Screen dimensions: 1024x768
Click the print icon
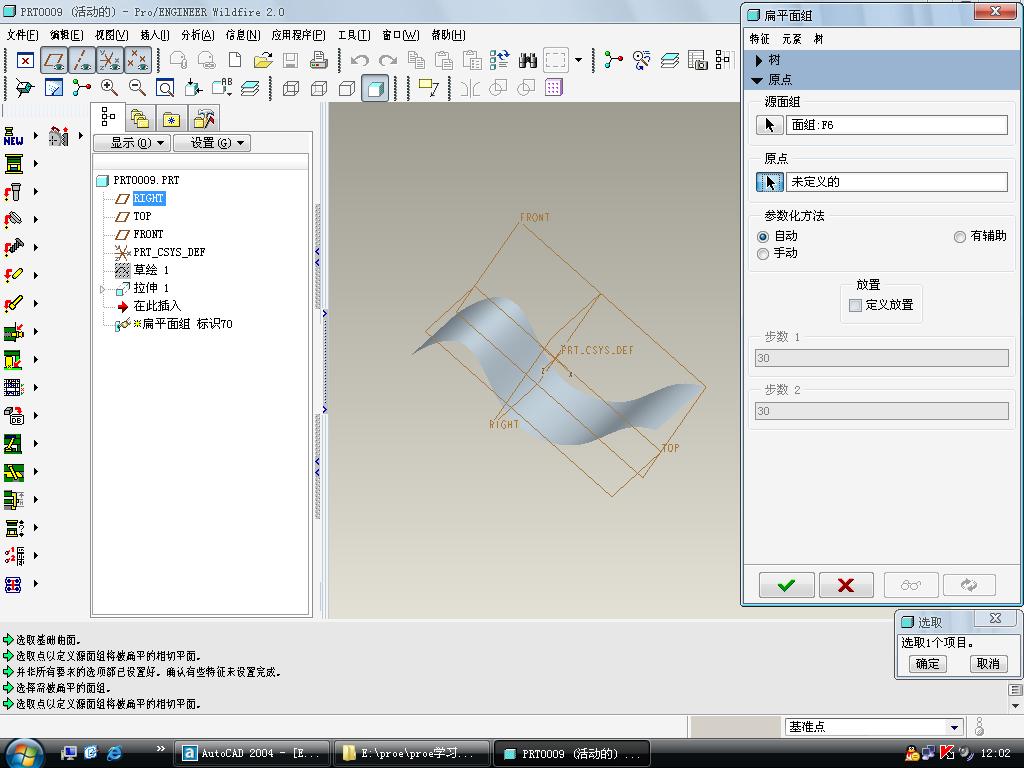coord(319,61)
